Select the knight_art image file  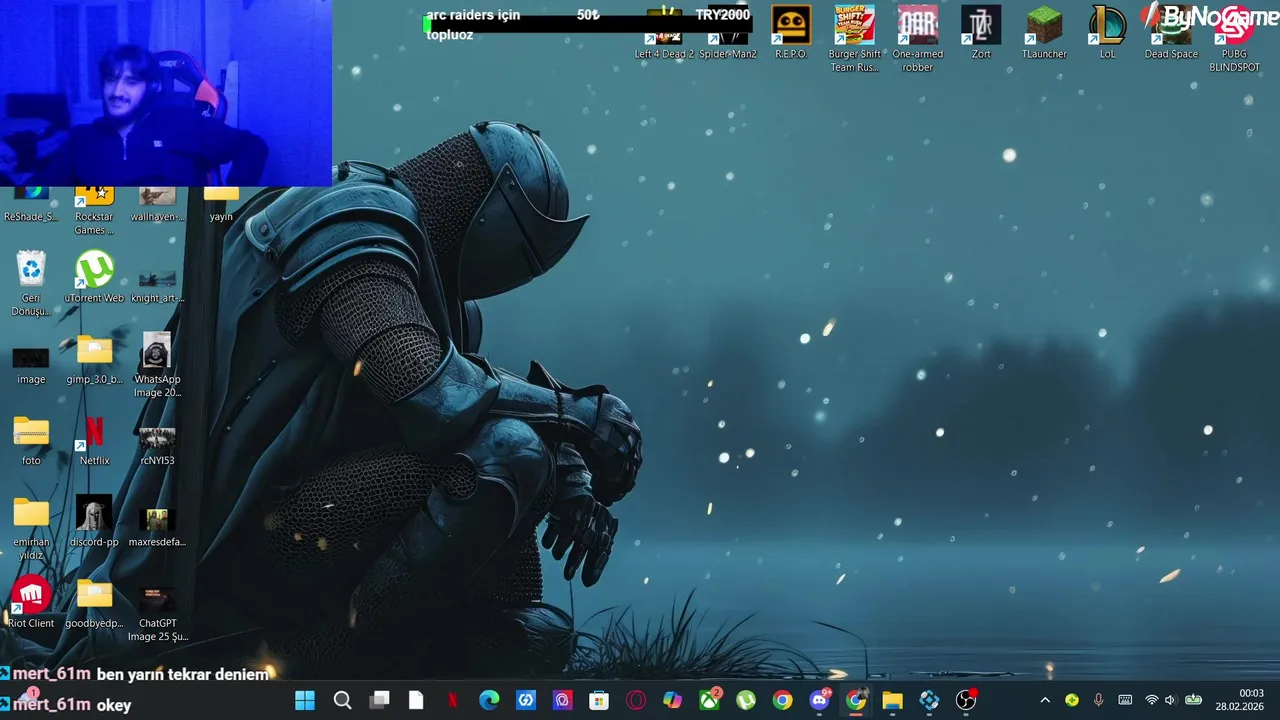157,283
